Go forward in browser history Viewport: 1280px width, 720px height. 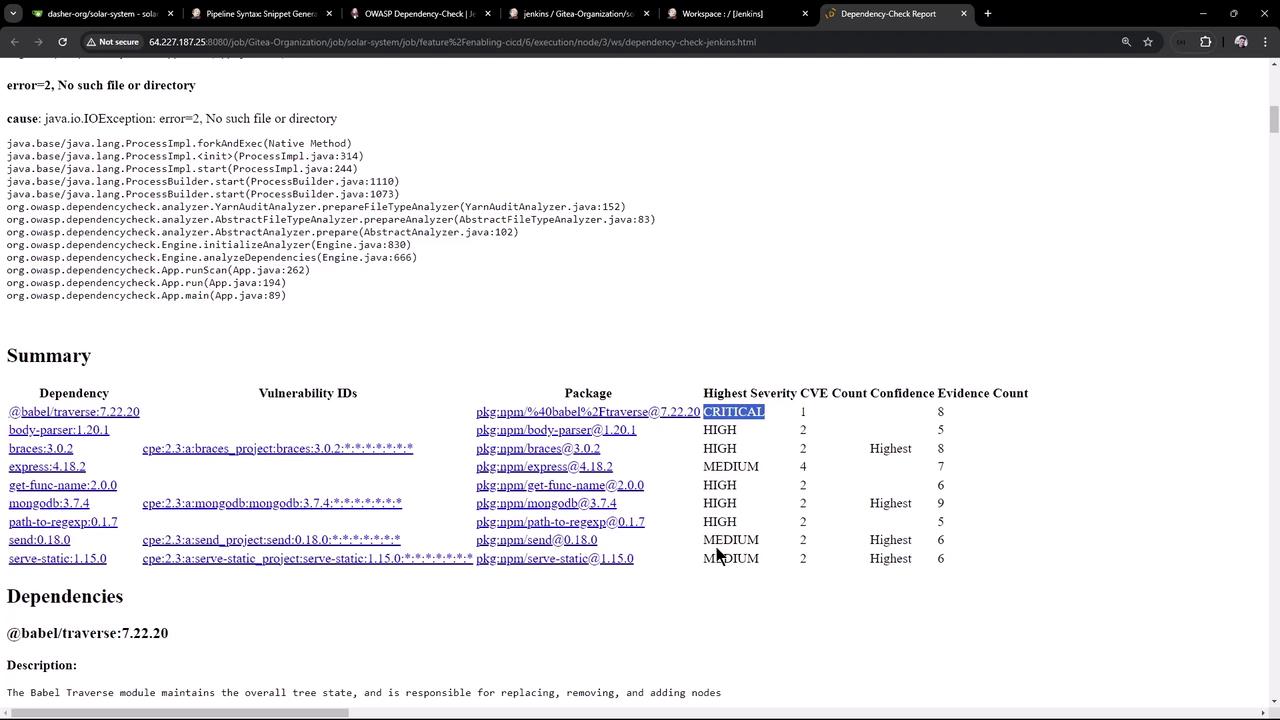[38, 42]
